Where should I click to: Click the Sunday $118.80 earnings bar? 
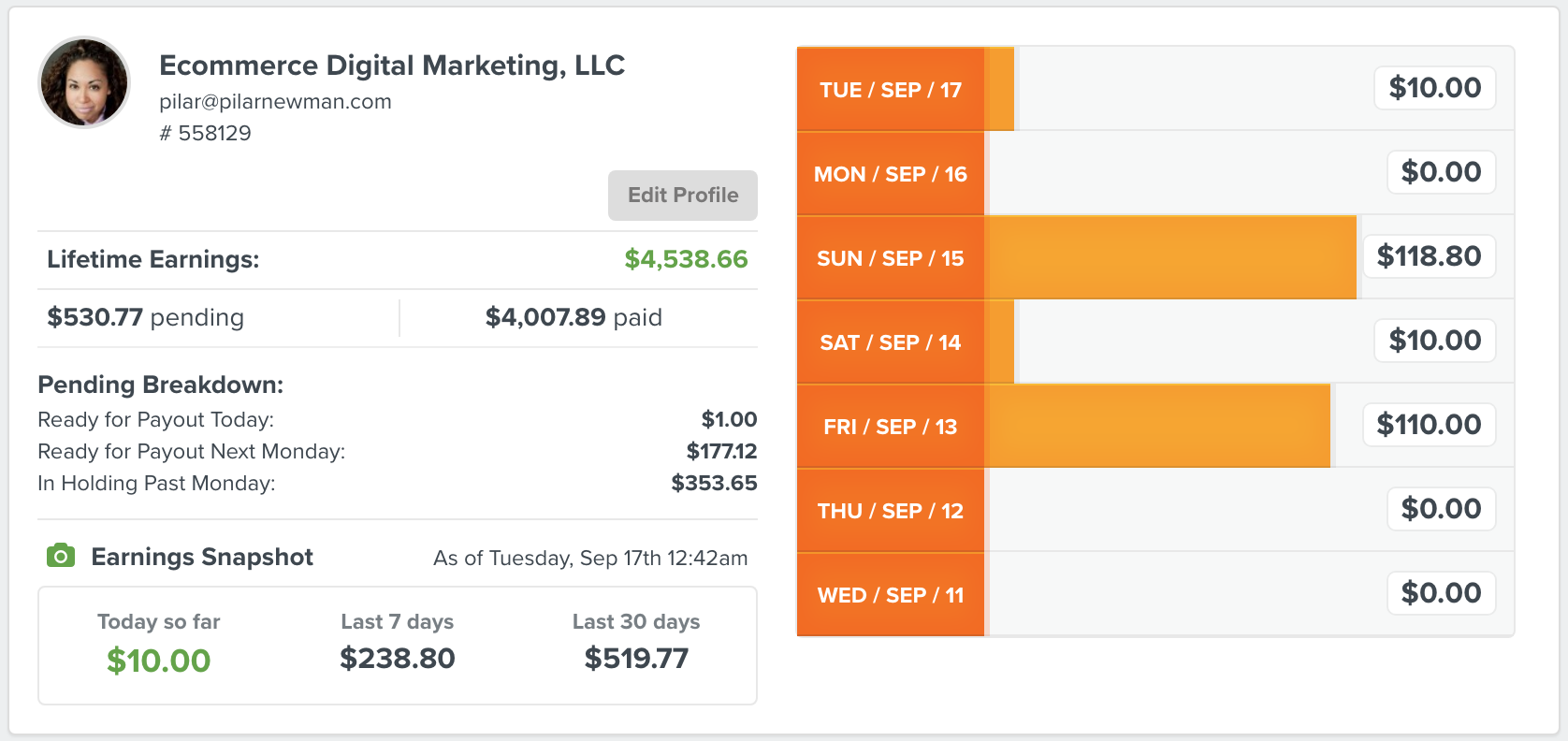pyautogui.click(x=1169, y=258)
